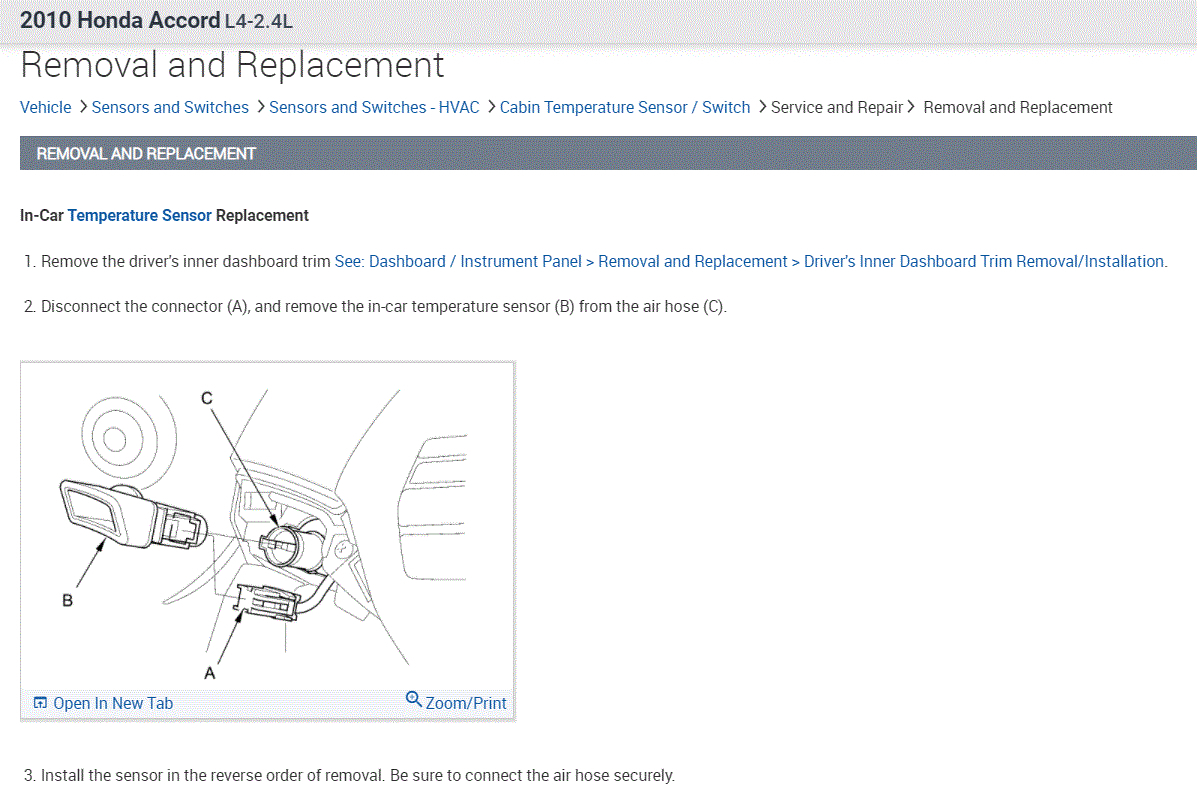Click chevron before Cabin Temperature Sensor breadcrumb
Viewport: 1197px width, 794px height.
(490, 107)
